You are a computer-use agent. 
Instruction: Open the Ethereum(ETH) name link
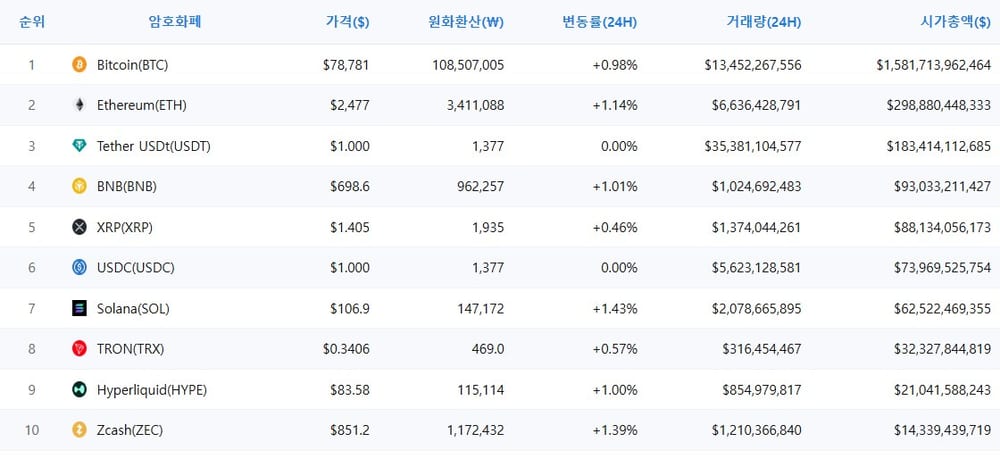coord(142,106)
